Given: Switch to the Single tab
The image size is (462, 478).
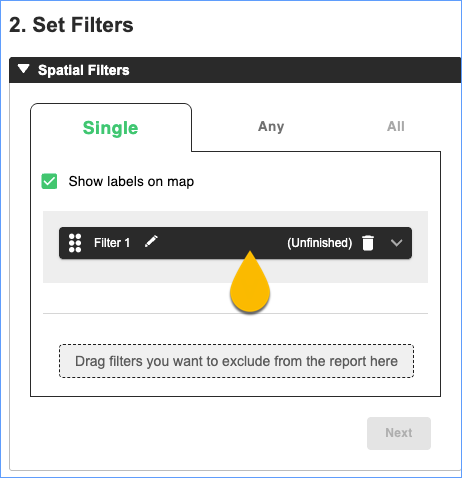Looking at the screenshot, I should (x=111, y=128).
